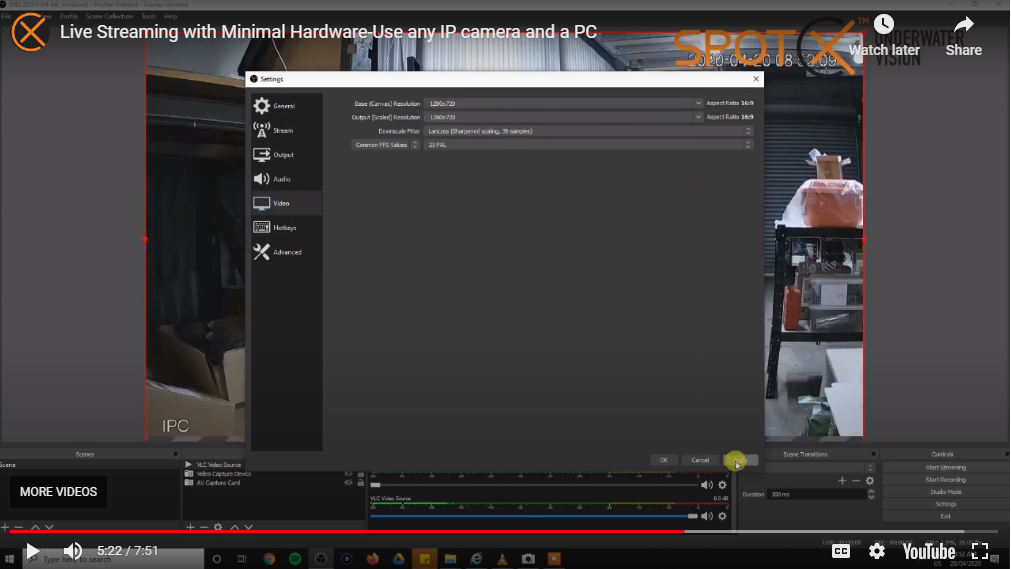The width and height of the screenshot is (1011, 569).
Task: Close the Settings dialog
Action: pyautogui.click(x=756, y=79)
